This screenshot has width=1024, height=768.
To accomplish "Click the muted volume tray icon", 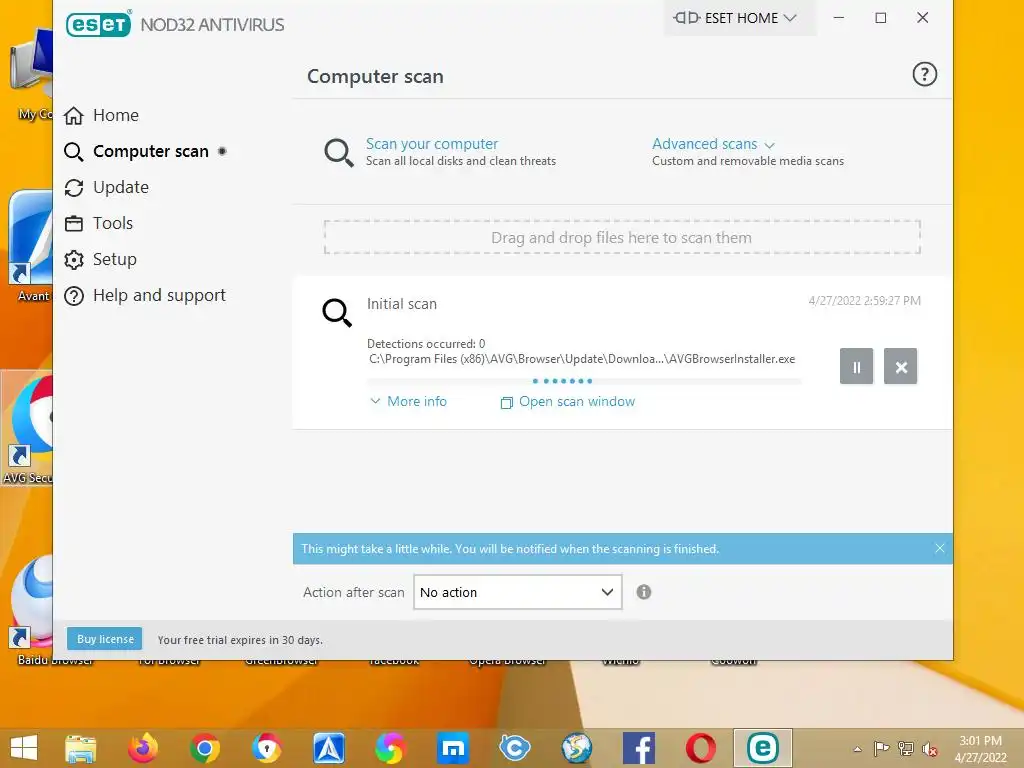I will point(929,749).
